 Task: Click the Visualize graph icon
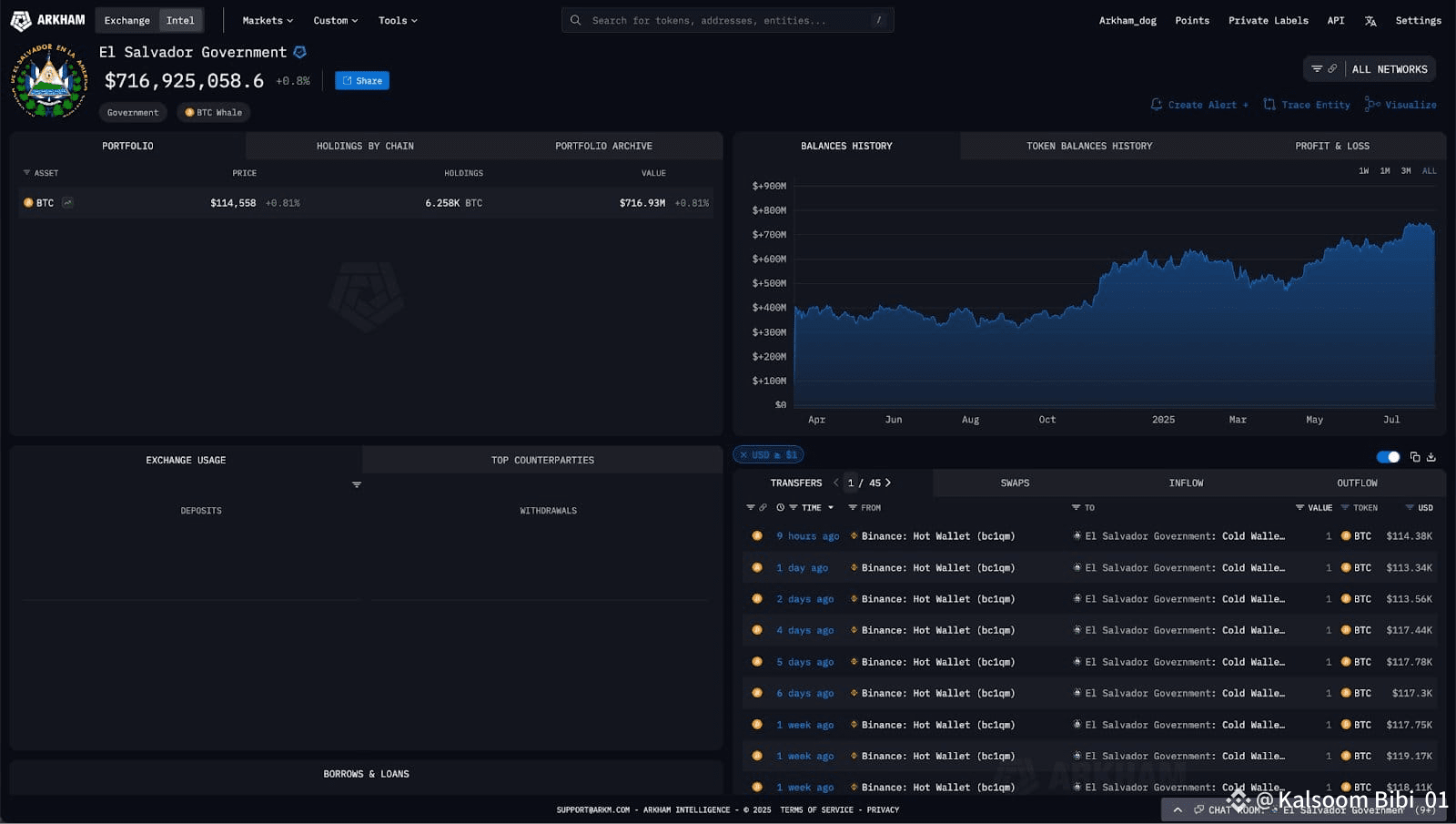[1372, 105]
